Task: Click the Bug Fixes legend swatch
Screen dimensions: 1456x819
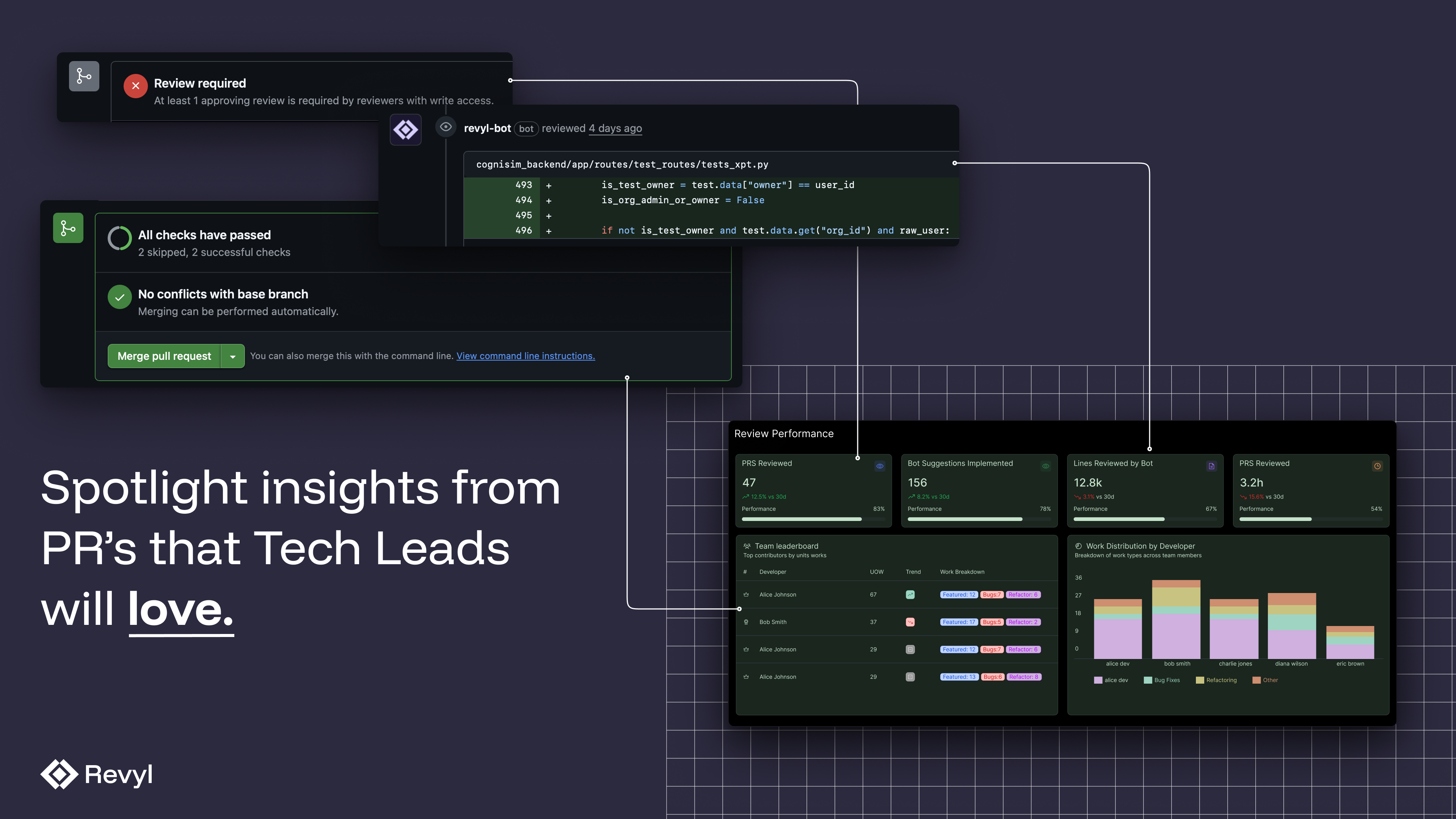Action: tap(1148, 680)
